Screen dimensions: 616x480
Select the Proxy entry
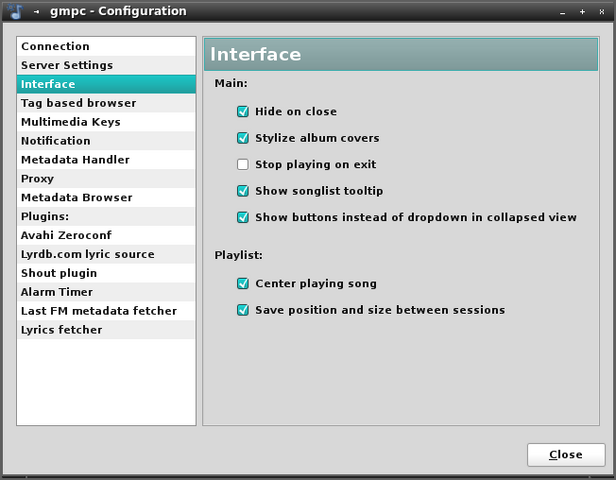(x=106, y=178)
